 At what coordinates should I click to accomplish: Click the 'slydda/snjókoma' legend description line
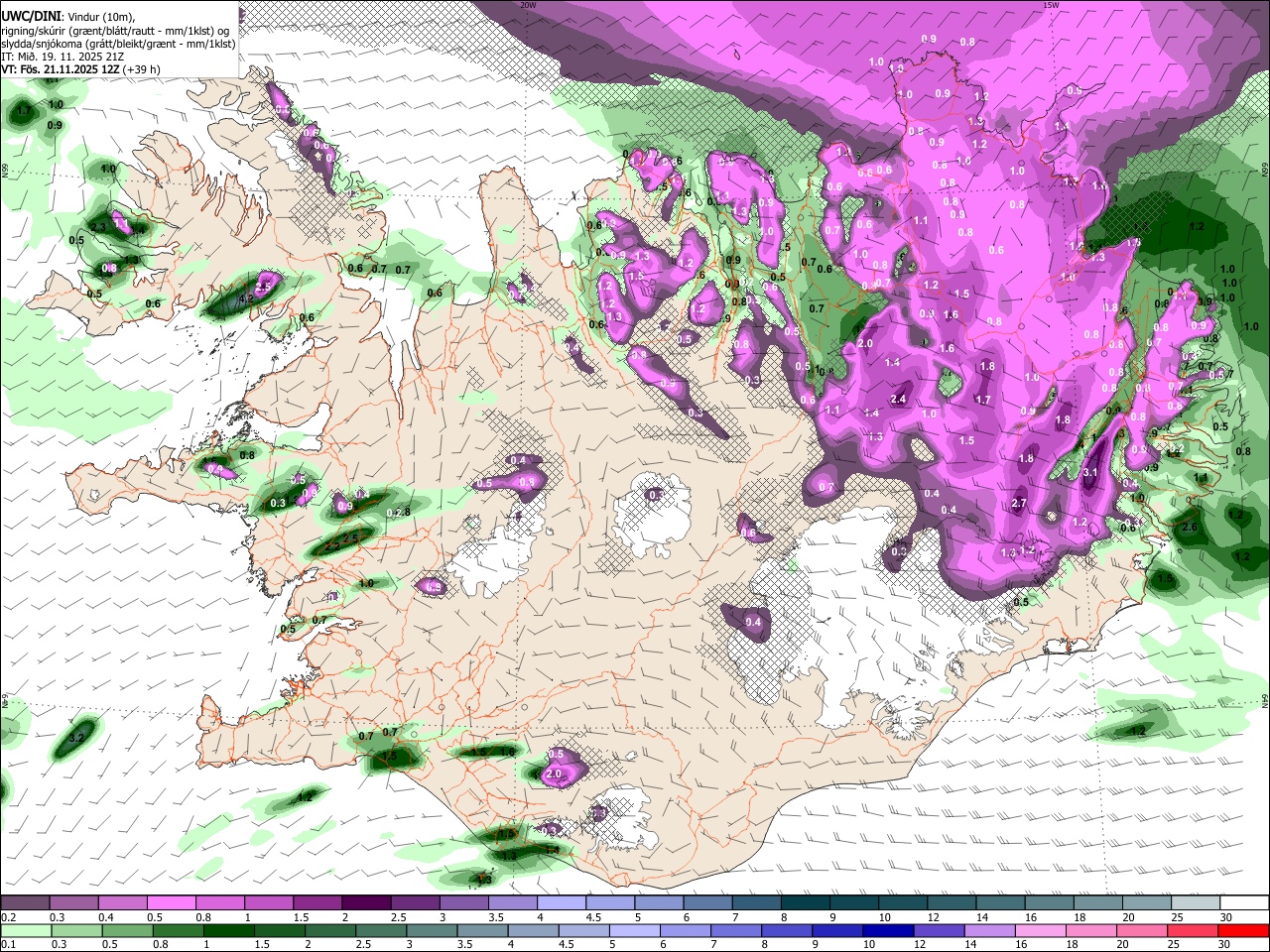coord(118,43)
